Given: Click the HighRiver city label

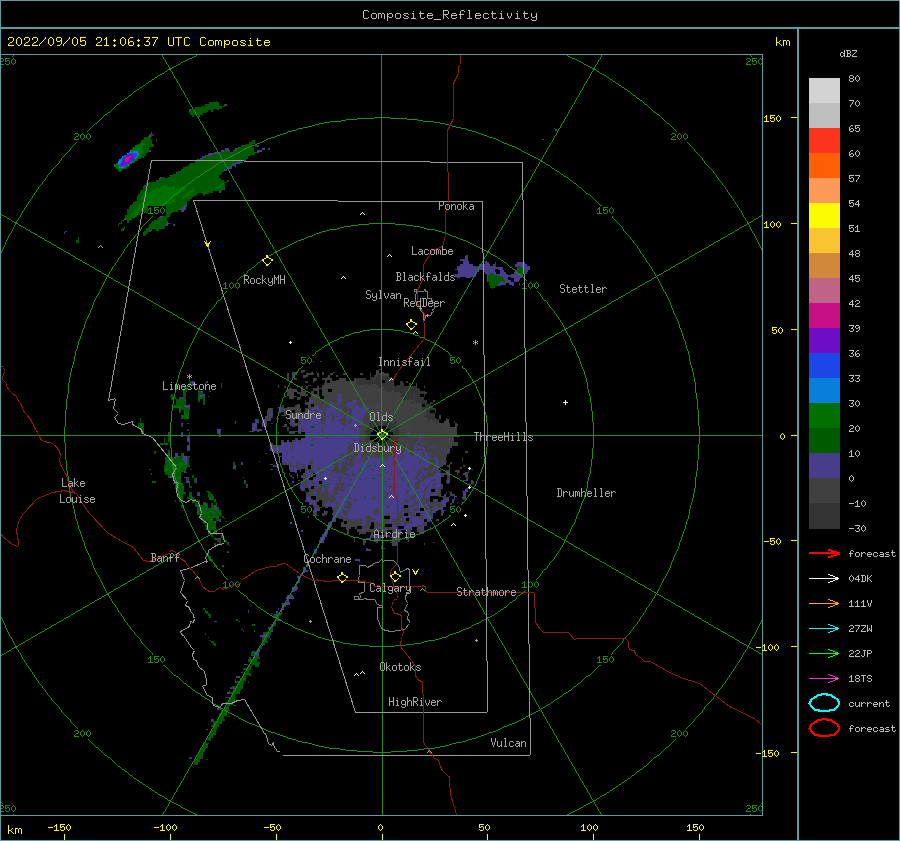Looking at the screenshot, I should [x=415, y=702].
